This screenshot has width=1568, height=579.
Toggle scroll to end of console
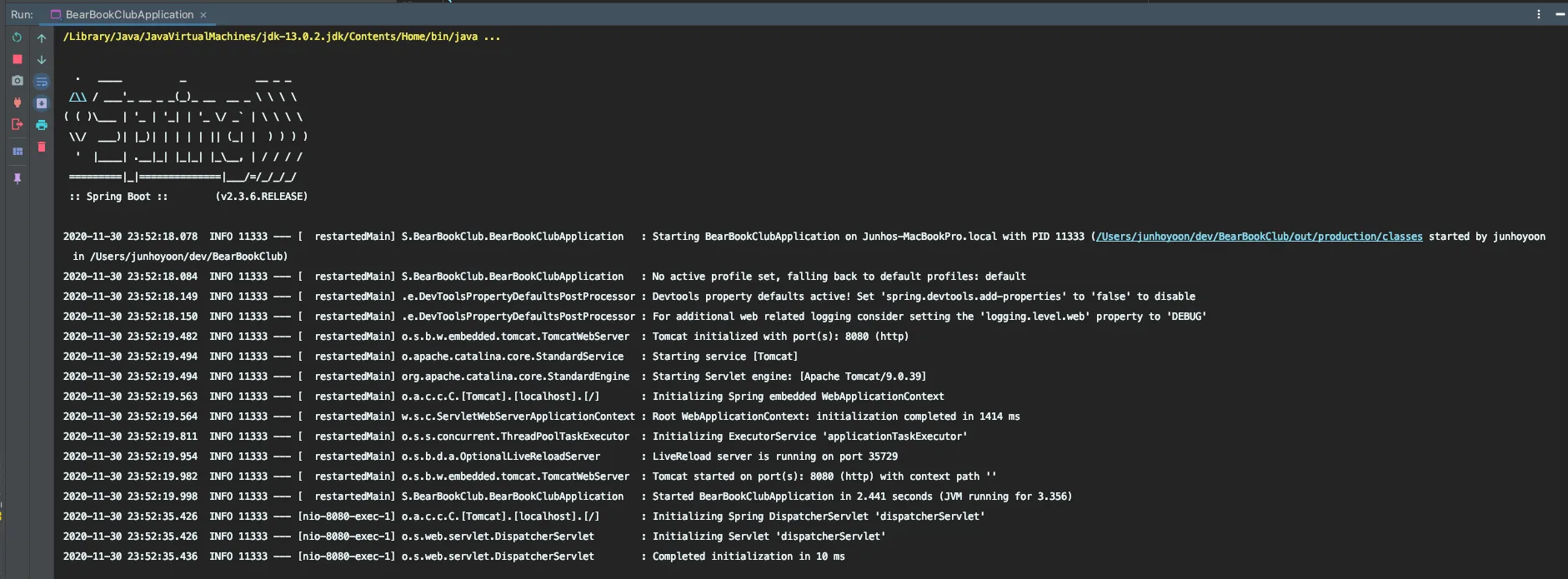point(42,103)
